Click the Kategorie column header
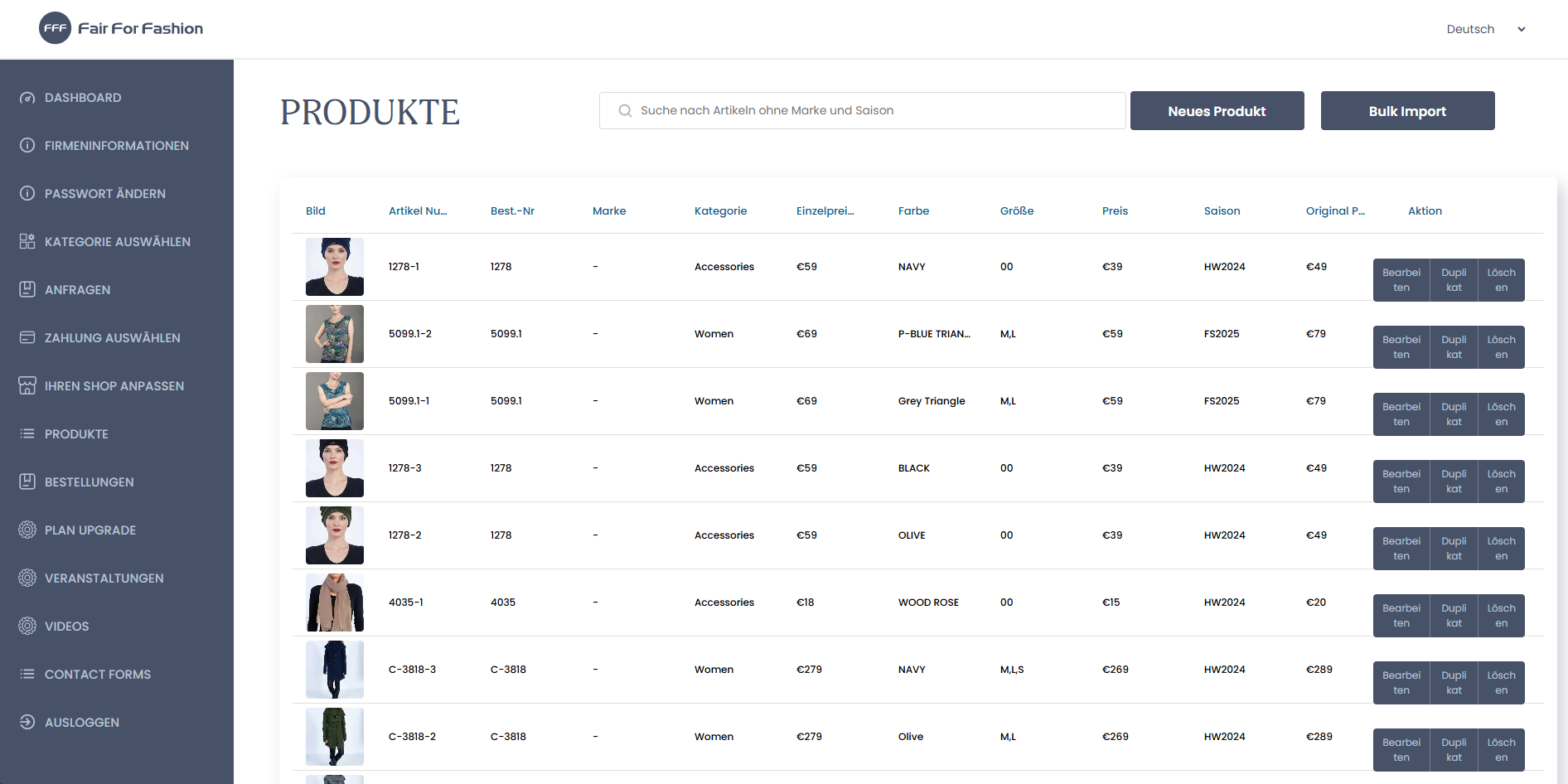The width and height of the screenshot is (1568, 784). [x=720, y=211]
